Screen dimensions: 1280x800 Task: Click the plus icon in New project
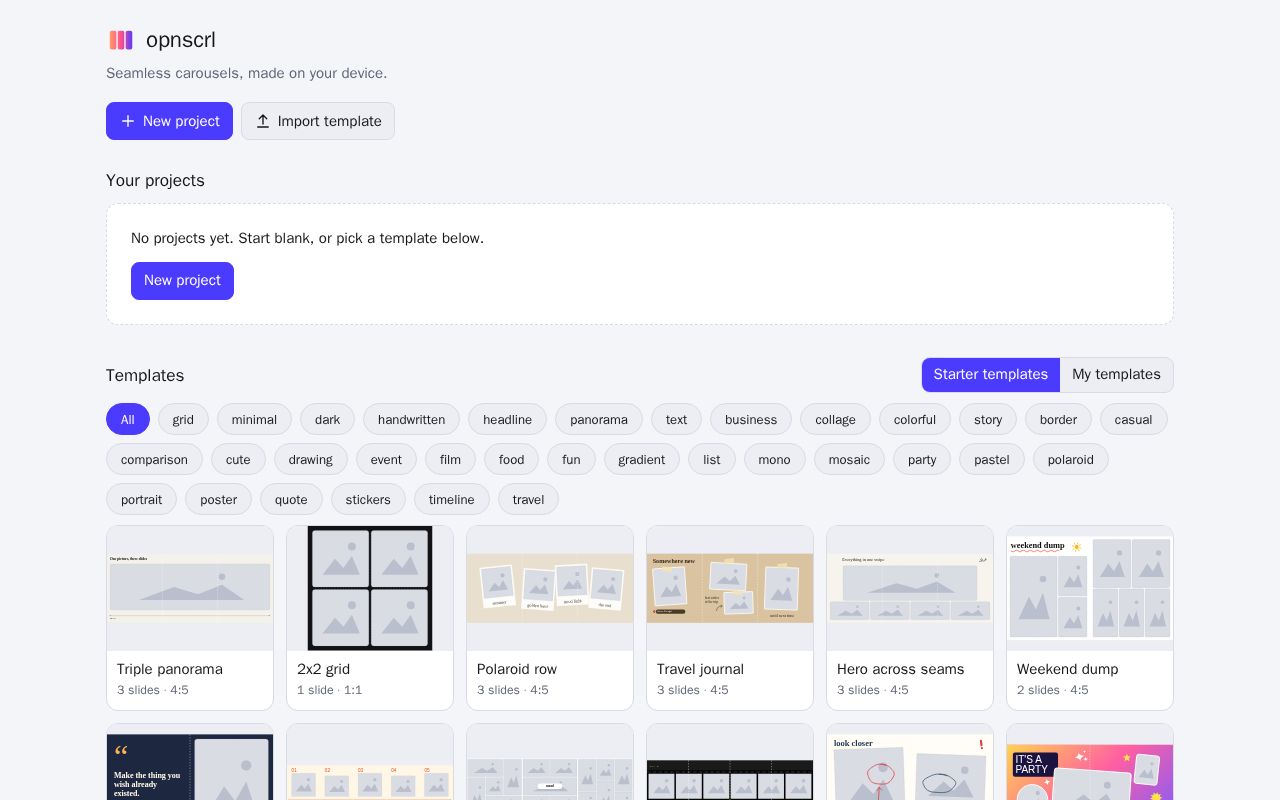click(128, 121)
